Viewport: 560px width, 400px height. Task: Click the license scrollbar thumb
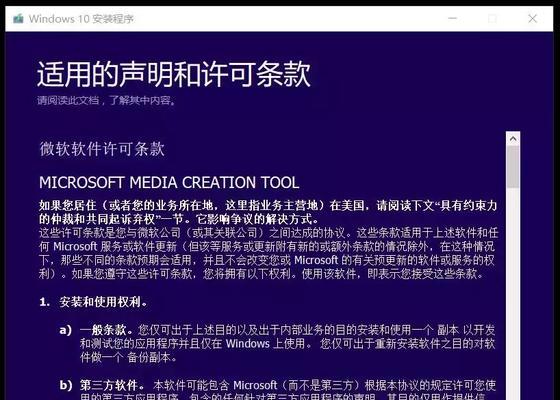tap(513, 167)
